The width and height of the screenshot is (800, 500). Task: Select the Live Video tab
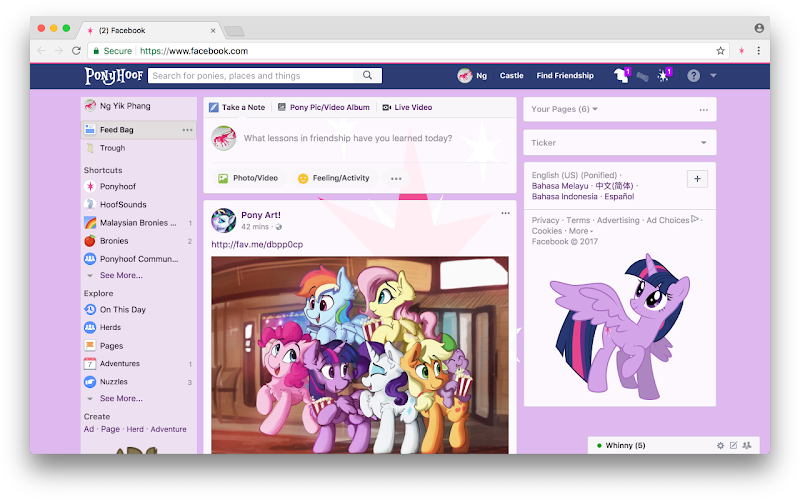407,107
